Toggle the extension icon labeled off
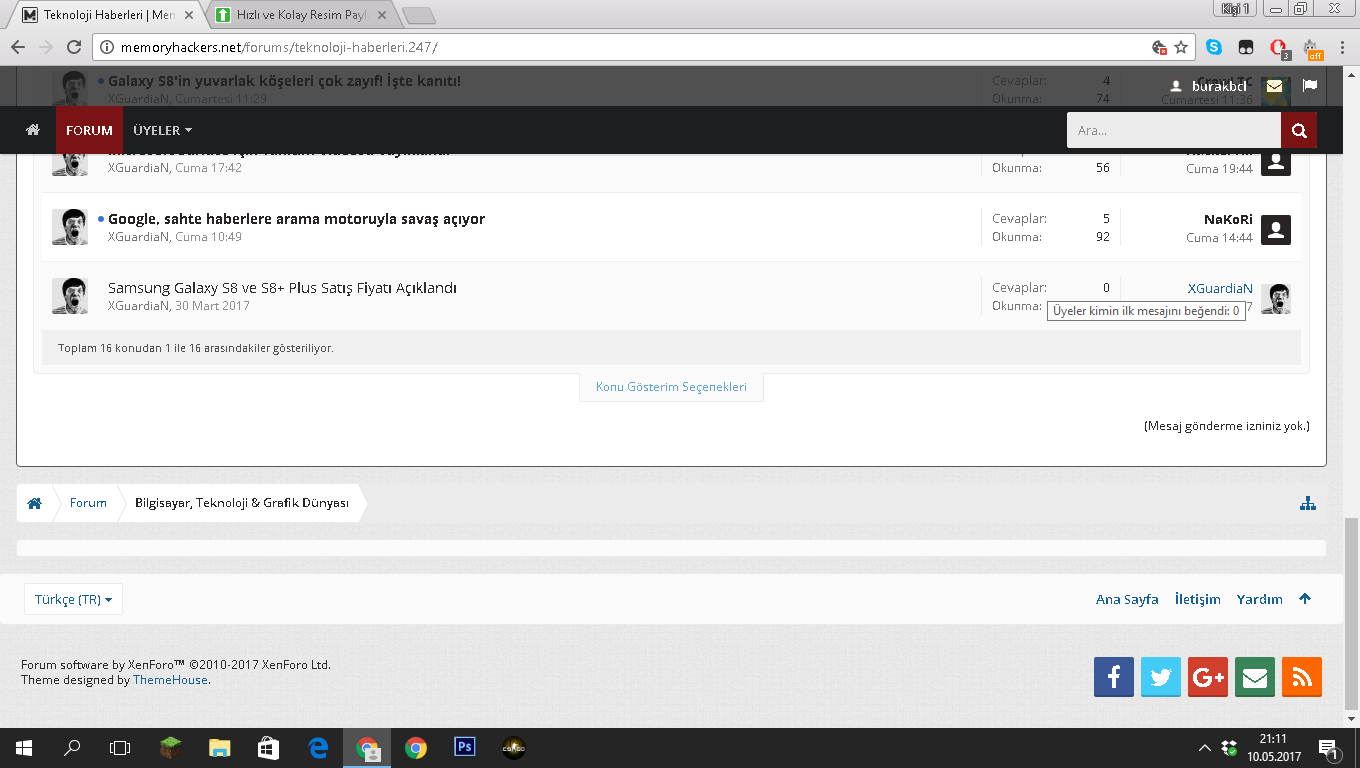Viewport: 1360px width, 768px height. 1313,48
